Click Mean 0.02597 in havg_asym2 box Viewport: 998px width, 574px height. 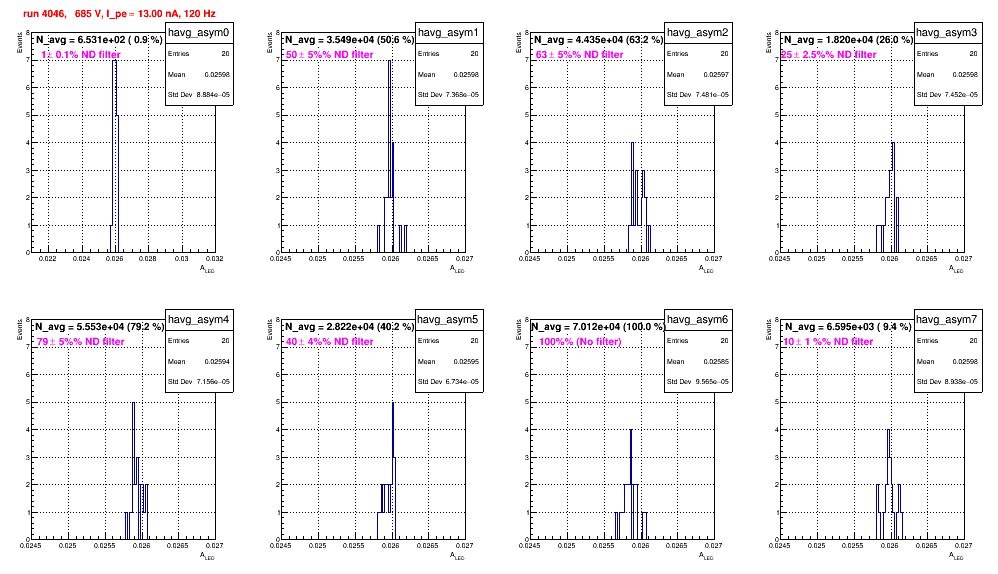(698, 74)
